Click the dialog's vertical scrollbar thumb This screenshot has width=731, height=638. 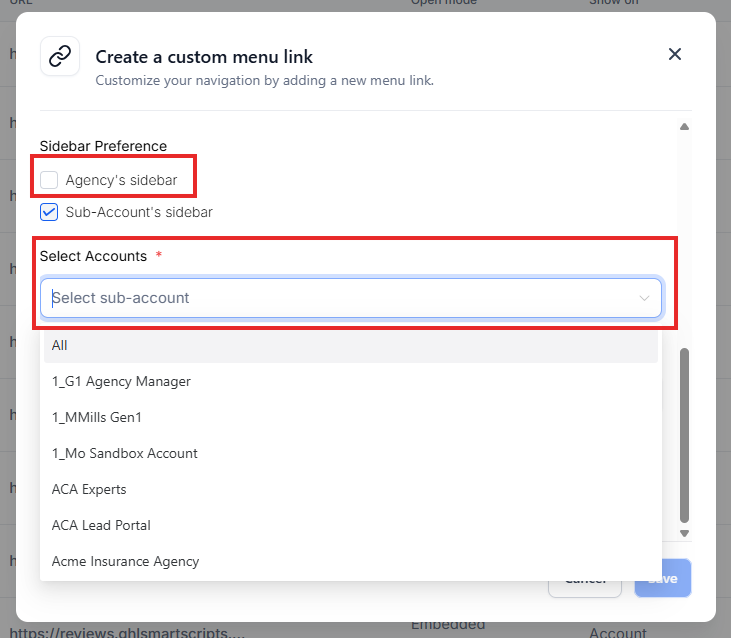(685, 435)
